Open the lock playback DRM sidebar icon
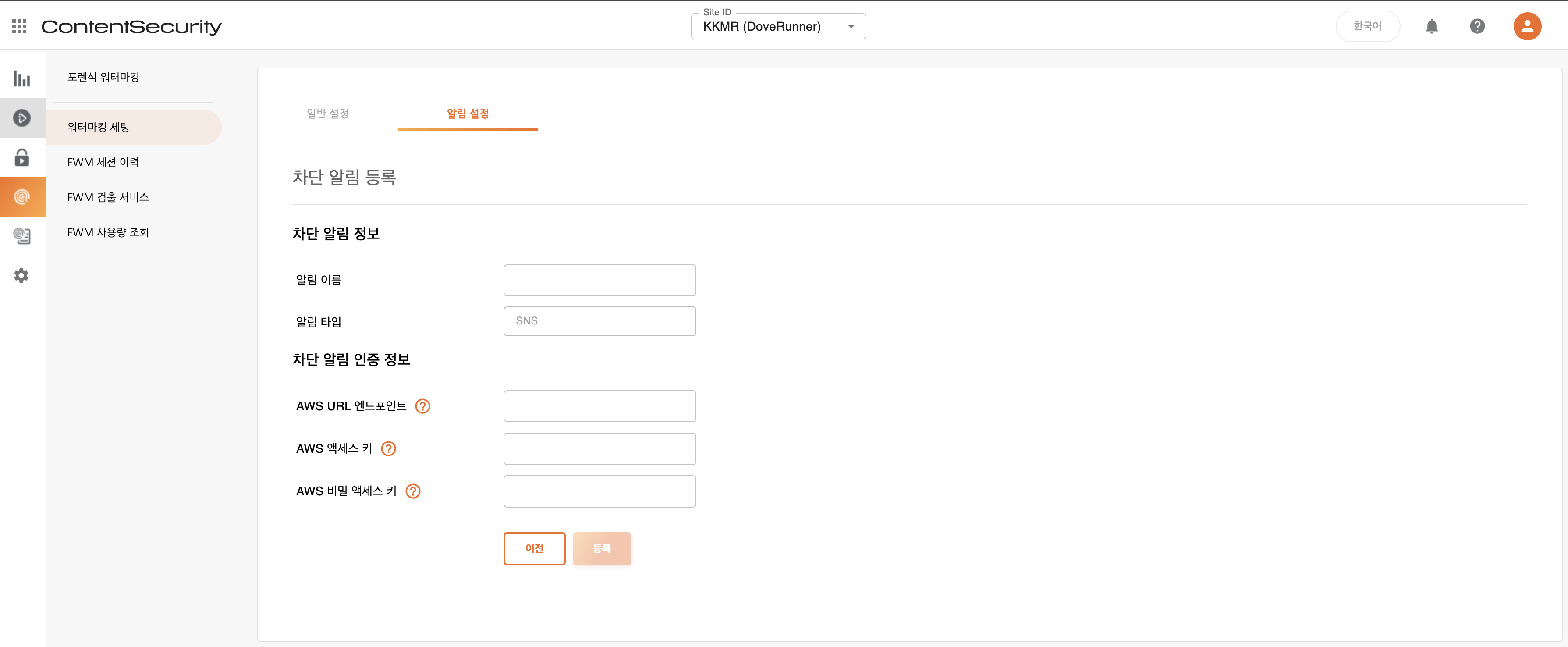Image resolution: width=1568 pixels, height=647 pixels. coord(22,158)
